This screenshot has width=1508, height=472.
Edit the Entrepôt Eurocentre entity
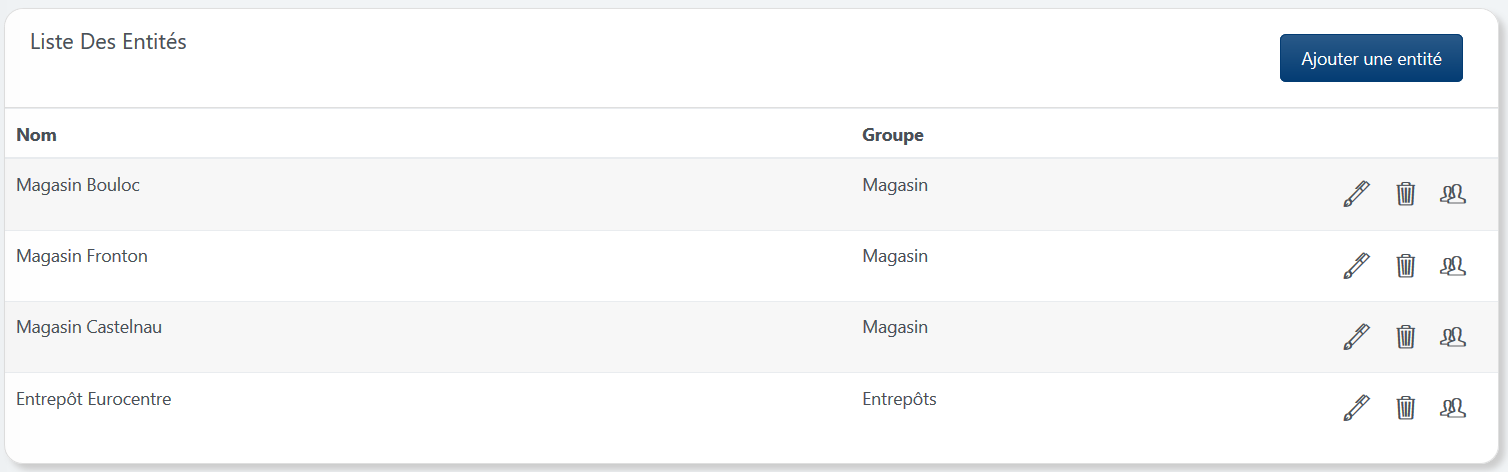click(1355, 408)
